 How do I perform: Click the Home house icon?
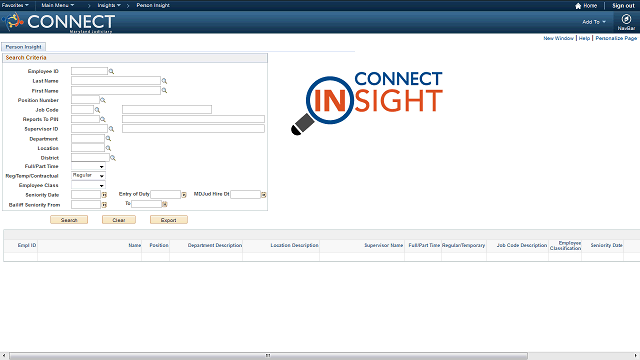point(578,6)
